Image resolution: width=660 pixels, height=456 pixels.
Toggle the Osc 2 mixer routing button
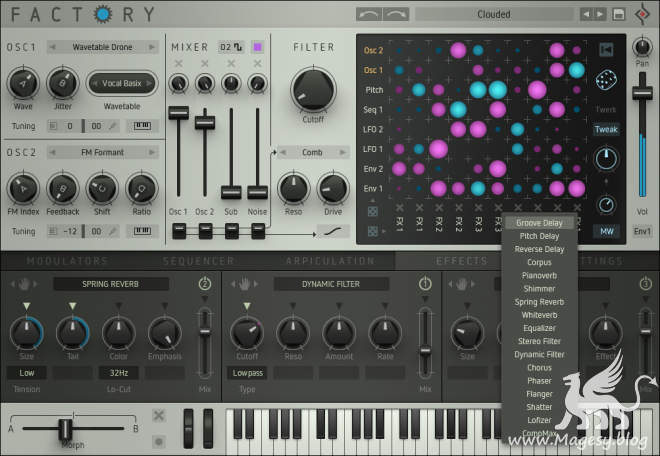click(205, 231)
